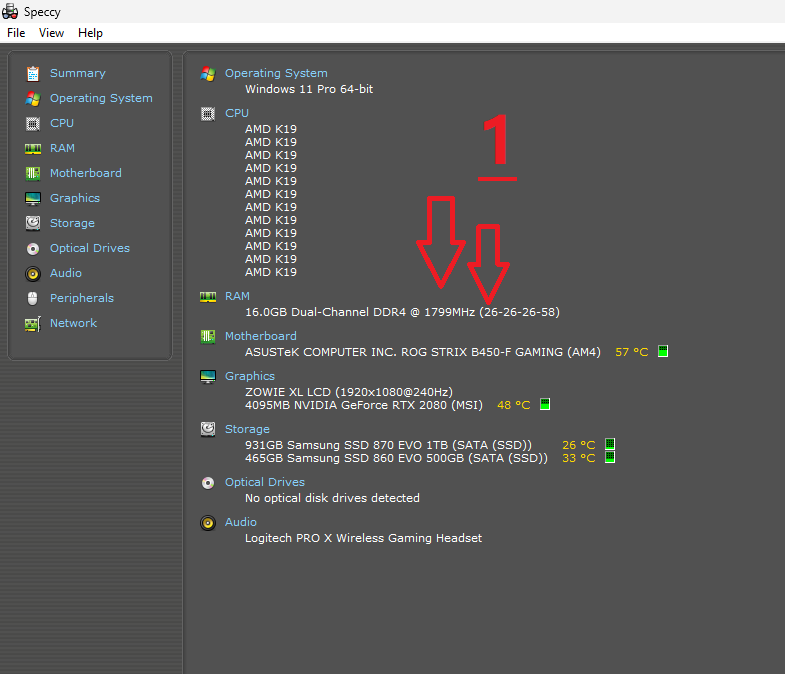Click the 26 °C drive temperature value

[x=578, y=445]
